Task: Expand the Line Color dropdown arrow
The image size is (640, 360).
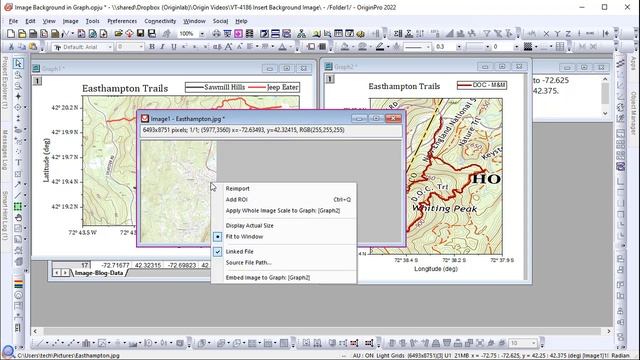Action: [388, 47]
